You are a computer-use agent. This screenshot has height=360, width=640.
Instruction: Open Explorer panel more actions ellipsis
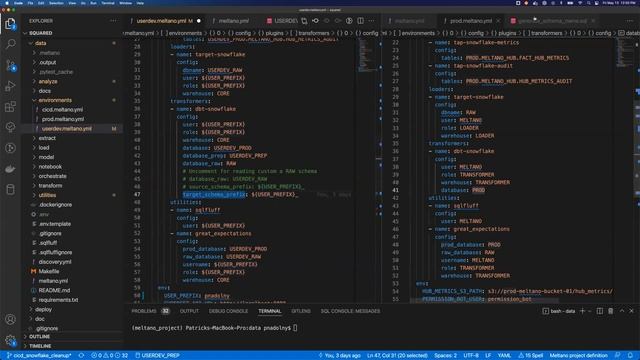click(x=113, y=21)
